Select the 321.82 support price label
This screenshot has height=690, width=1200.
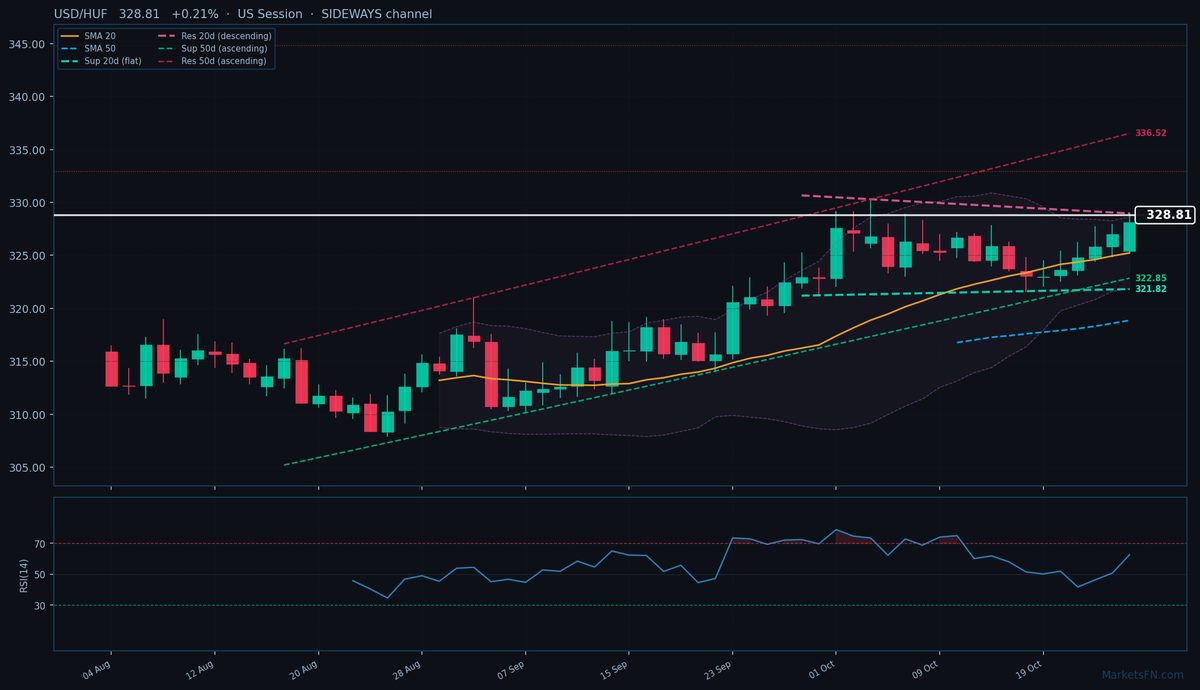click(x=1151, y=289)
